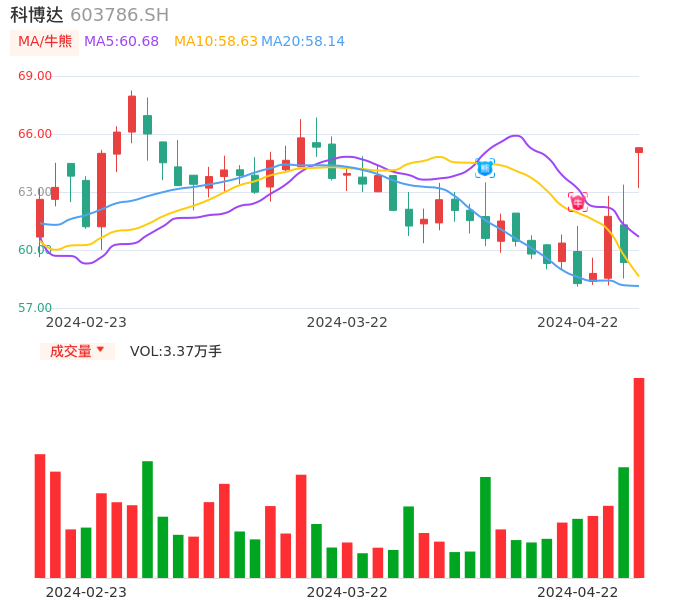Screen dimensions: 686x606
Task: Click the 66.00 price axis label
Action: pos(35,134)
